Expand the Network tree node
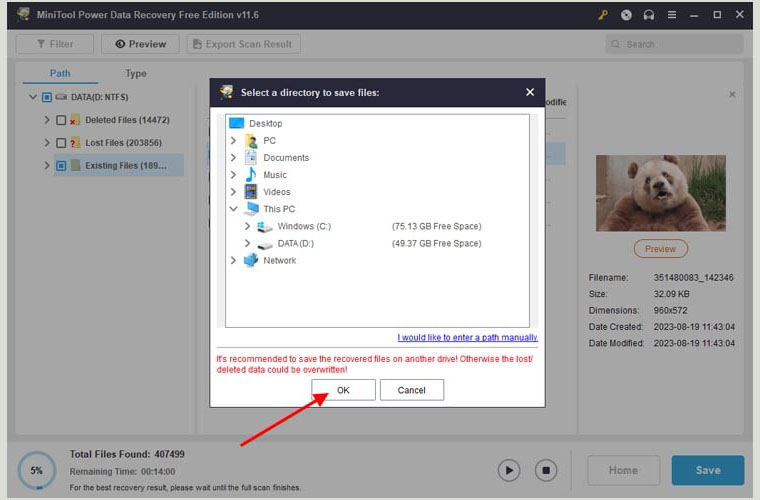This screenshot has height=500, width=760. click(x=233, y=260)
